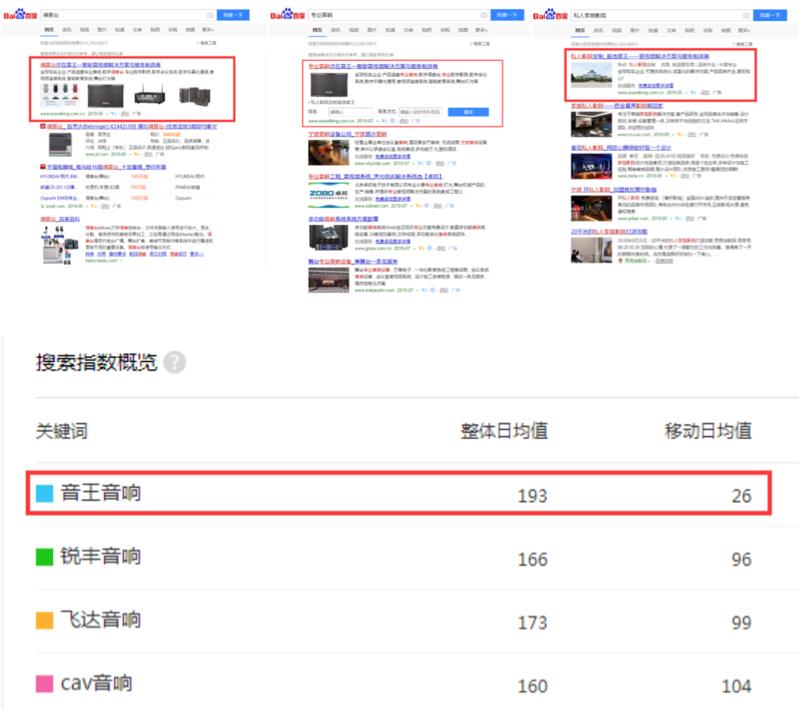Click the help question mark beside 搜索指数概览
The height and width of the screenshot is (710, 799).
click(x=175, y=363)
